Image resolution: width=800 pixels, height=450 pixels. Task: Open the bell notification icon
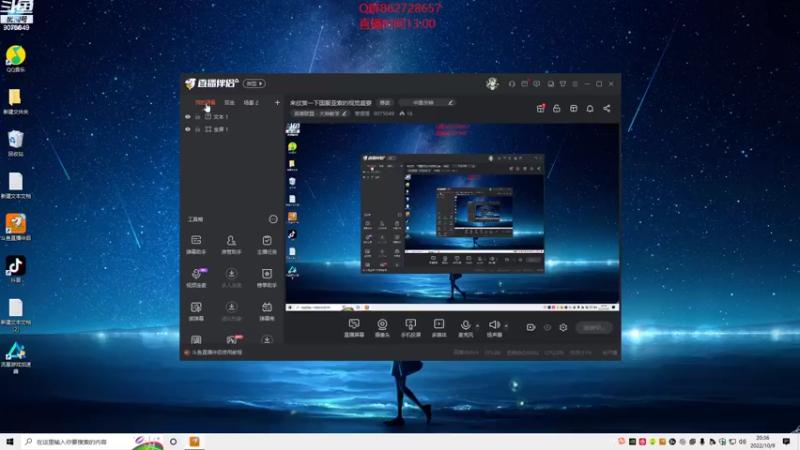590,108
